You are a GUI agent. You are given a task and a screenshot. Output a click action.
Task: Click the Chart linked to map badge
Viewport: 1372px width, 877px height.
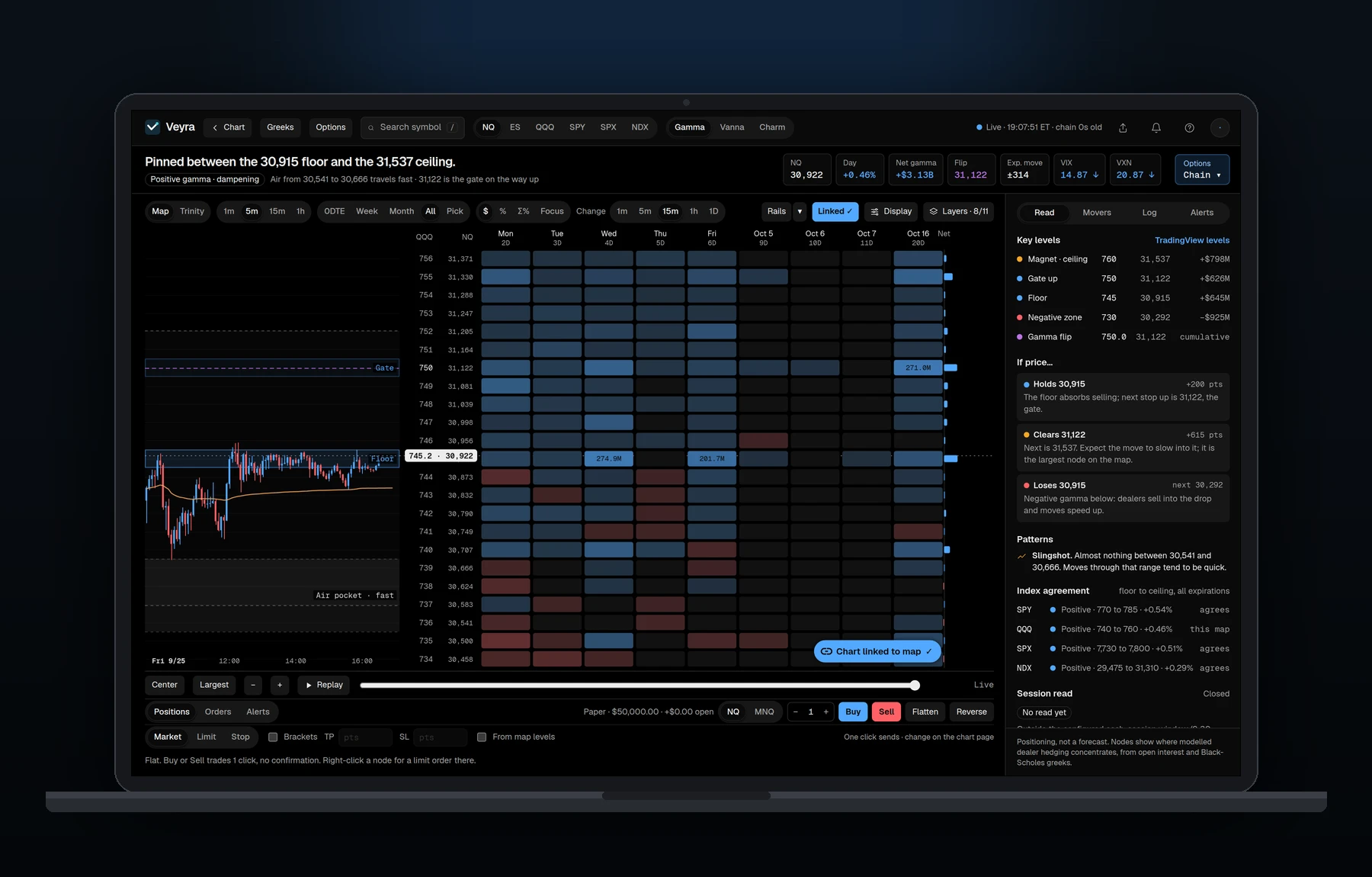(x=877, y=651)
